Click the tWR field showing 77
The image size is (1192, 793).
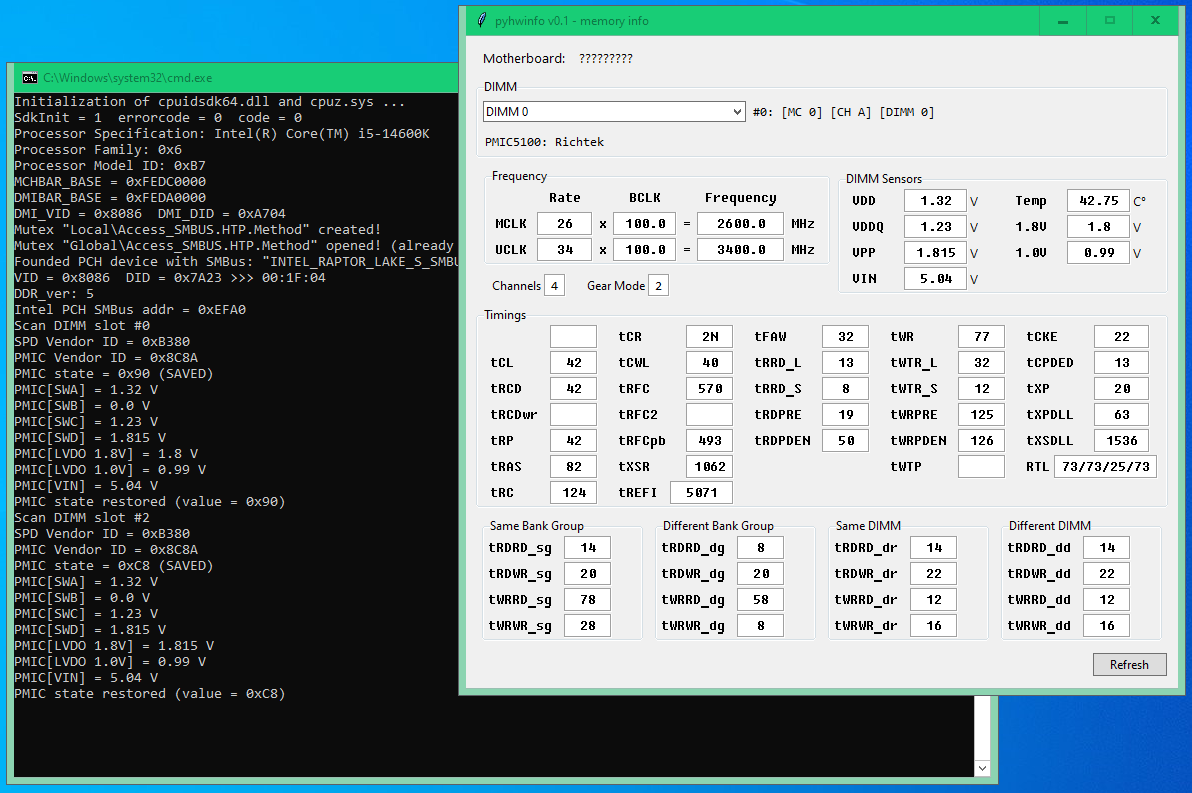point(981,337)
